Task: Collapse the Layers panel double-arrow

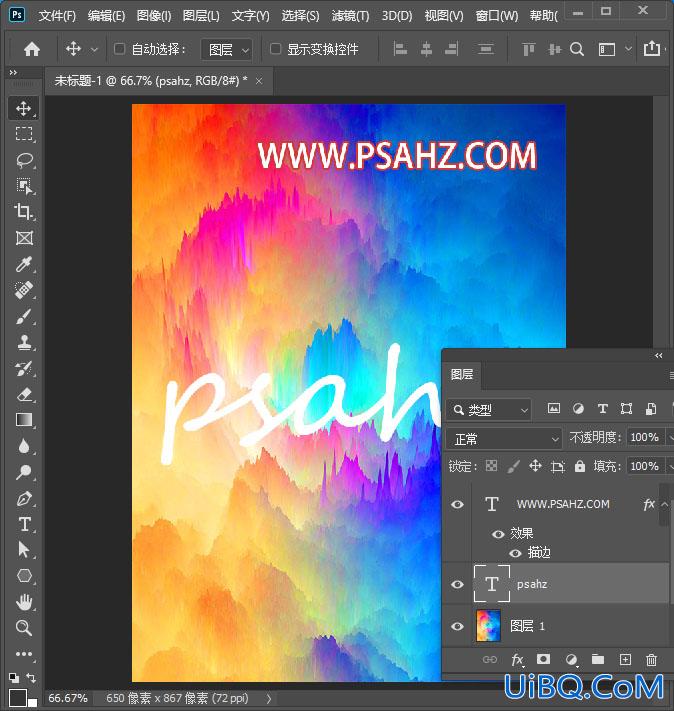Action: [x=659, y=356]
